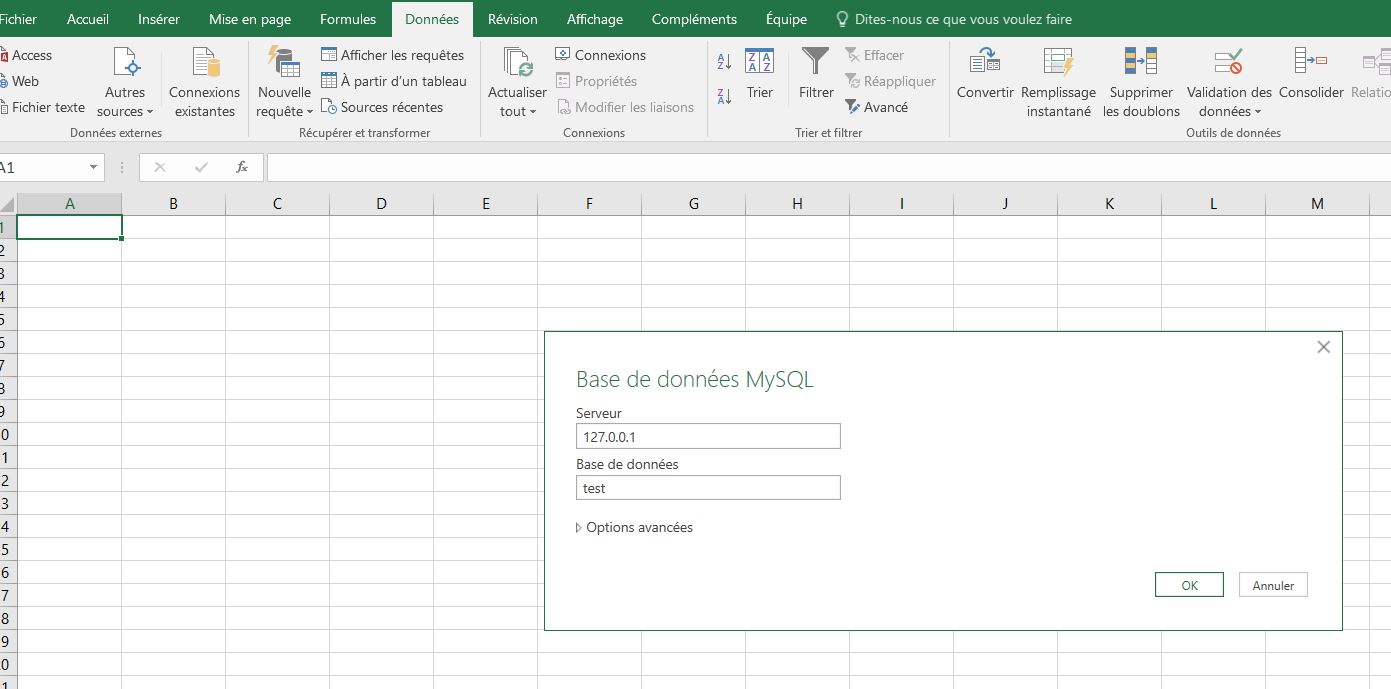Click Effacer filter
The height and width of the screenshot is (689, 1391).
[x=874, y=55]
